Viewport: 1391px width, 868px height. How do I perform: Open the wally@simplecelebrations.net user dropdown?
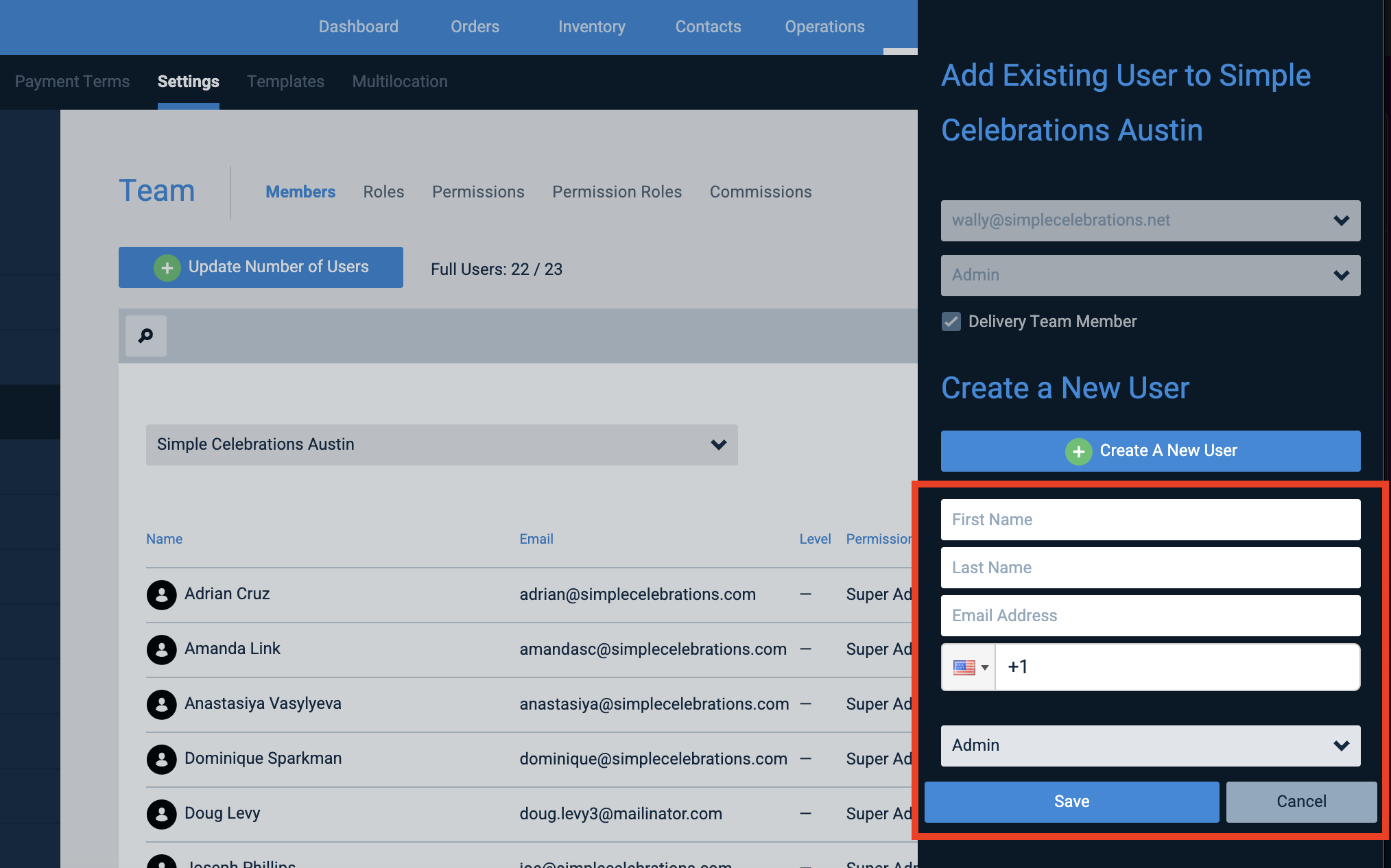[x=1150, y=221]
